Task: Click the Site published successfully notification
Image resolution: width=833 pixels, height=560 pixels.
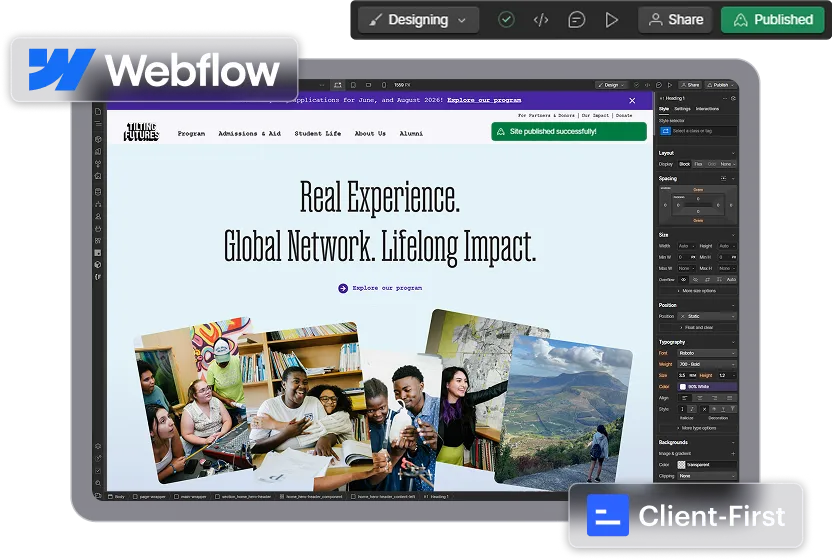Action: tap(569, 132)
